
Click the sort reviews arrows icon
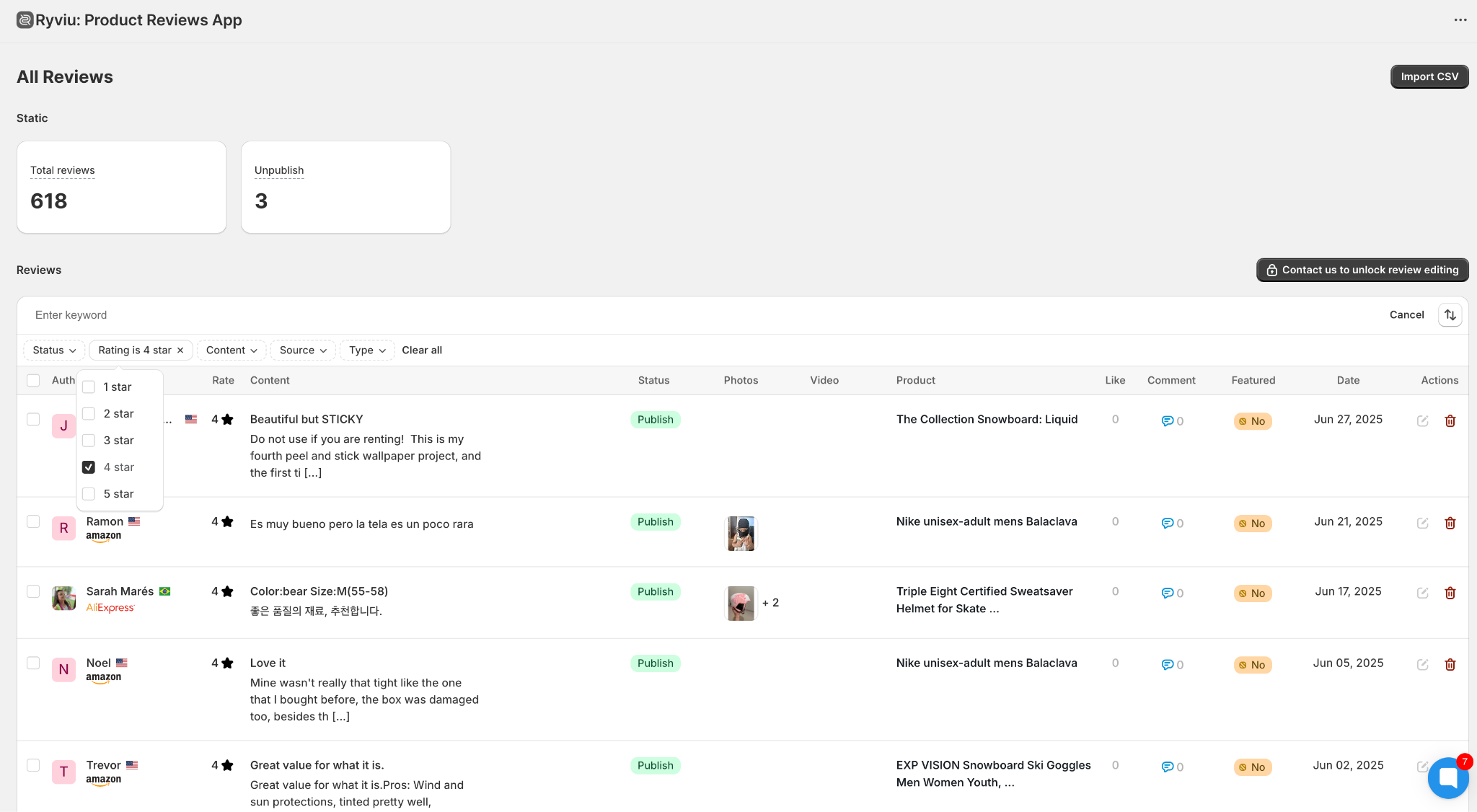click(1450, 315)
